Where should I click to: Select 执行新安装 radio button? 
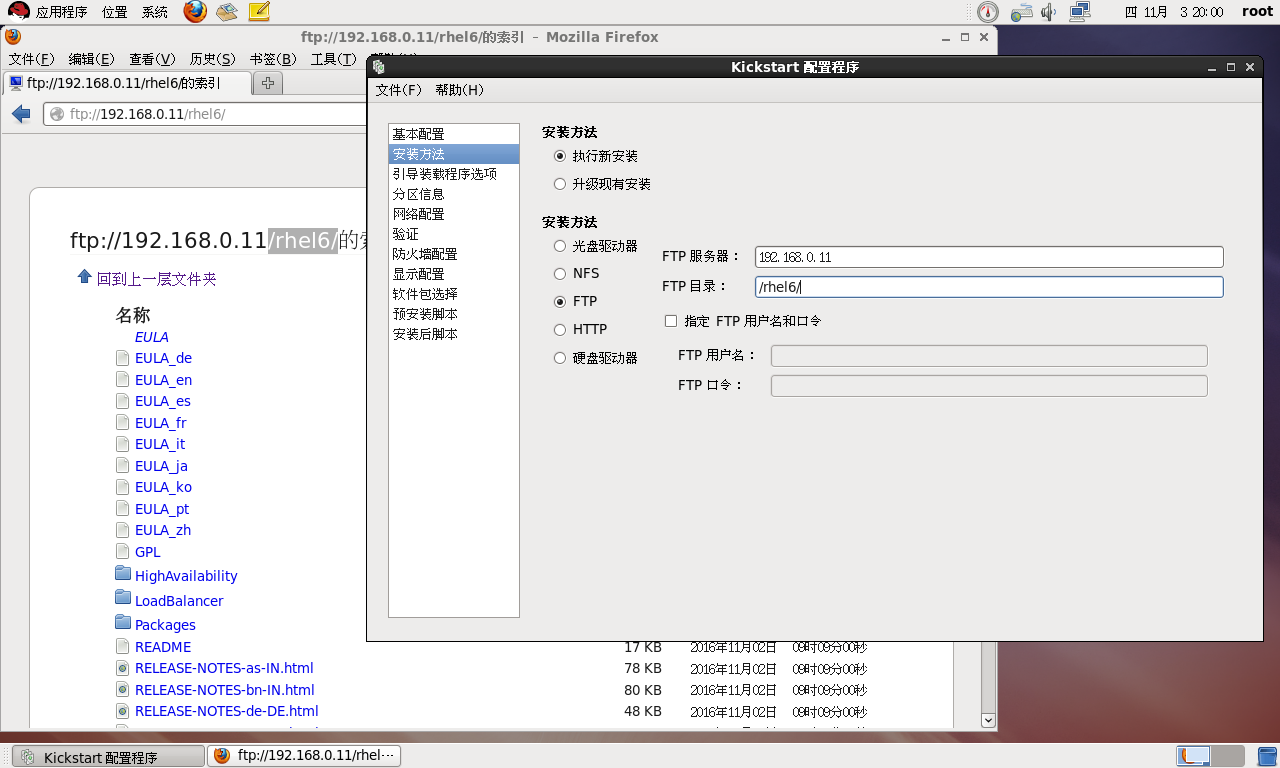click(560, 156)
